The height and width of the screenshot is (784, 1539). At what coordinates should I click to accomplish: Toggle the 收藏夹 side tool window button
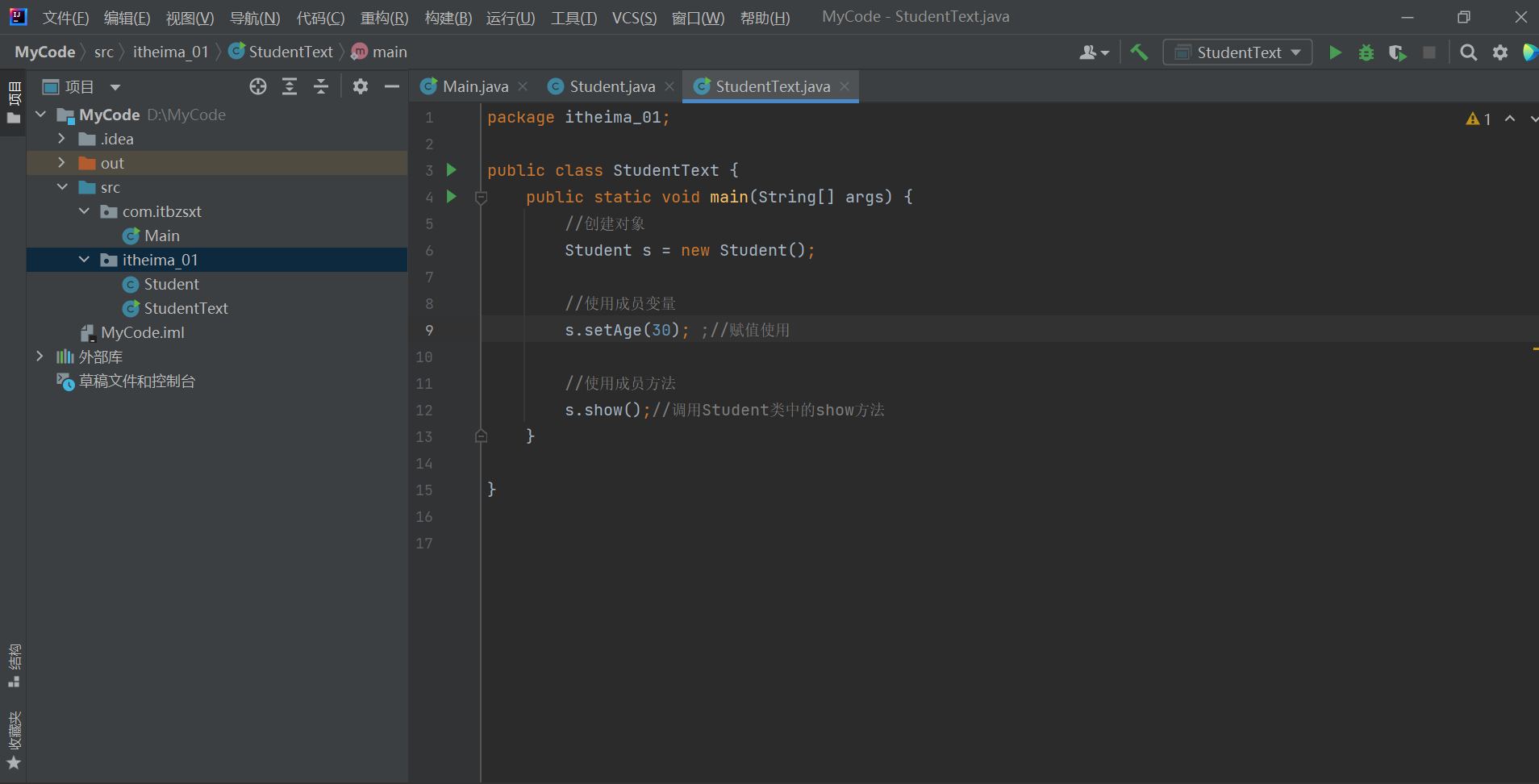coord(14,740)
